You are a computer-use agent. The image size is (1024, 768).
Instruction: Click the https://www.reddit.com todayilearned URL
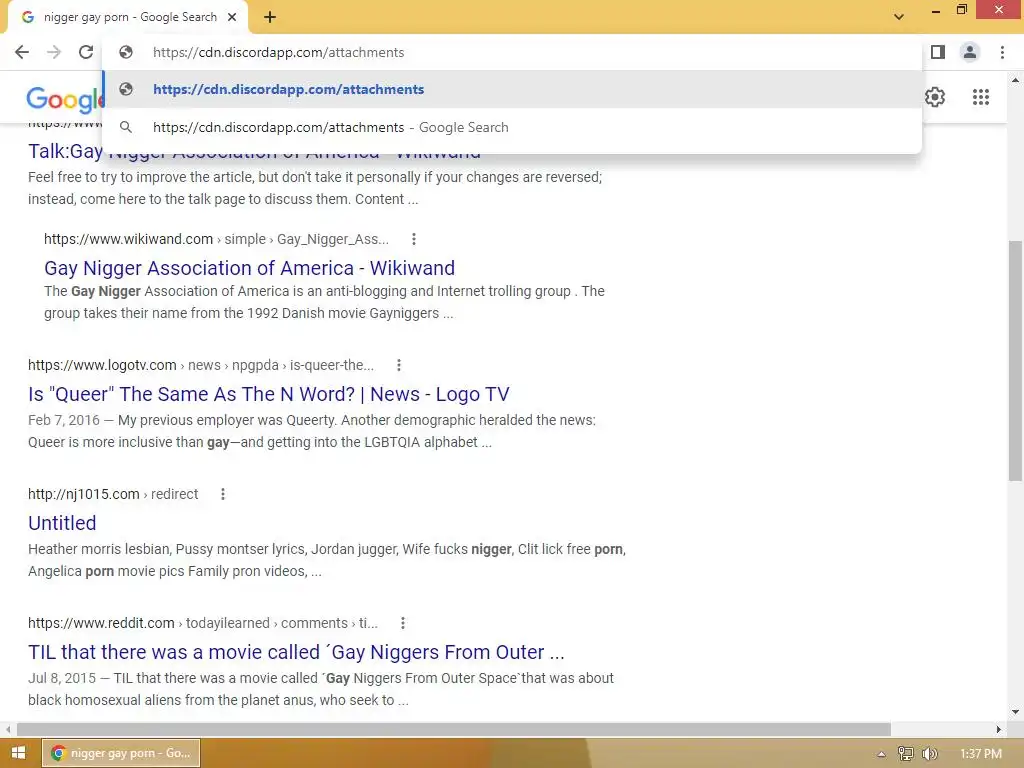[x=202, y=623]
